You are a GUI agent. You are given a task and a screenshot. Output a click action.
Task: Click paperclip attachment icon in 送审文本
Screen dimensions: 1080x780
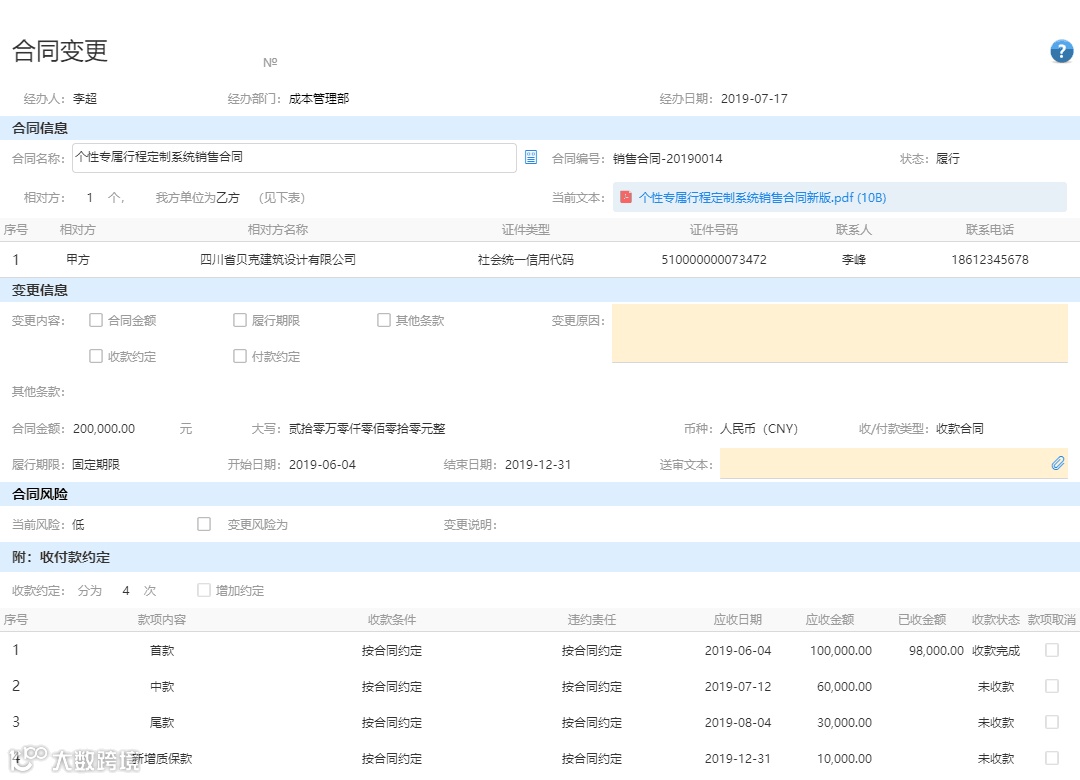1058,464
